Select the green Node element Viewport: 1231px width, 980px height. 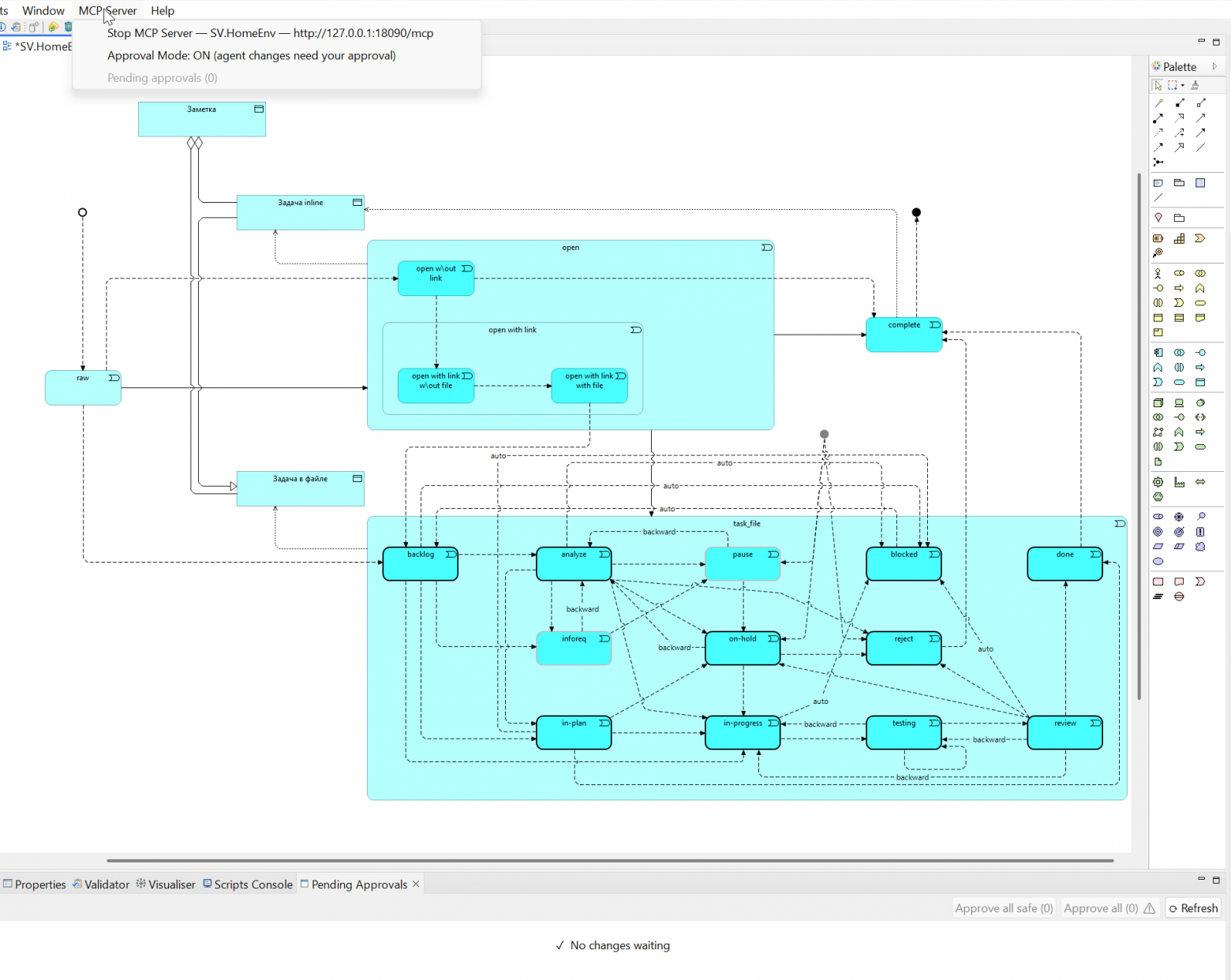1158,402
